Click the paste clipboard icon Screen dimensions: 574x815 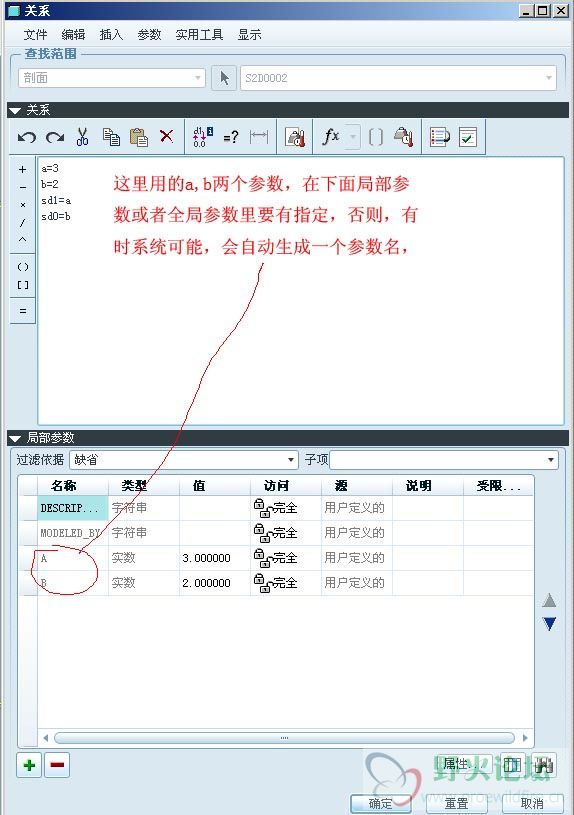point(138,137)
